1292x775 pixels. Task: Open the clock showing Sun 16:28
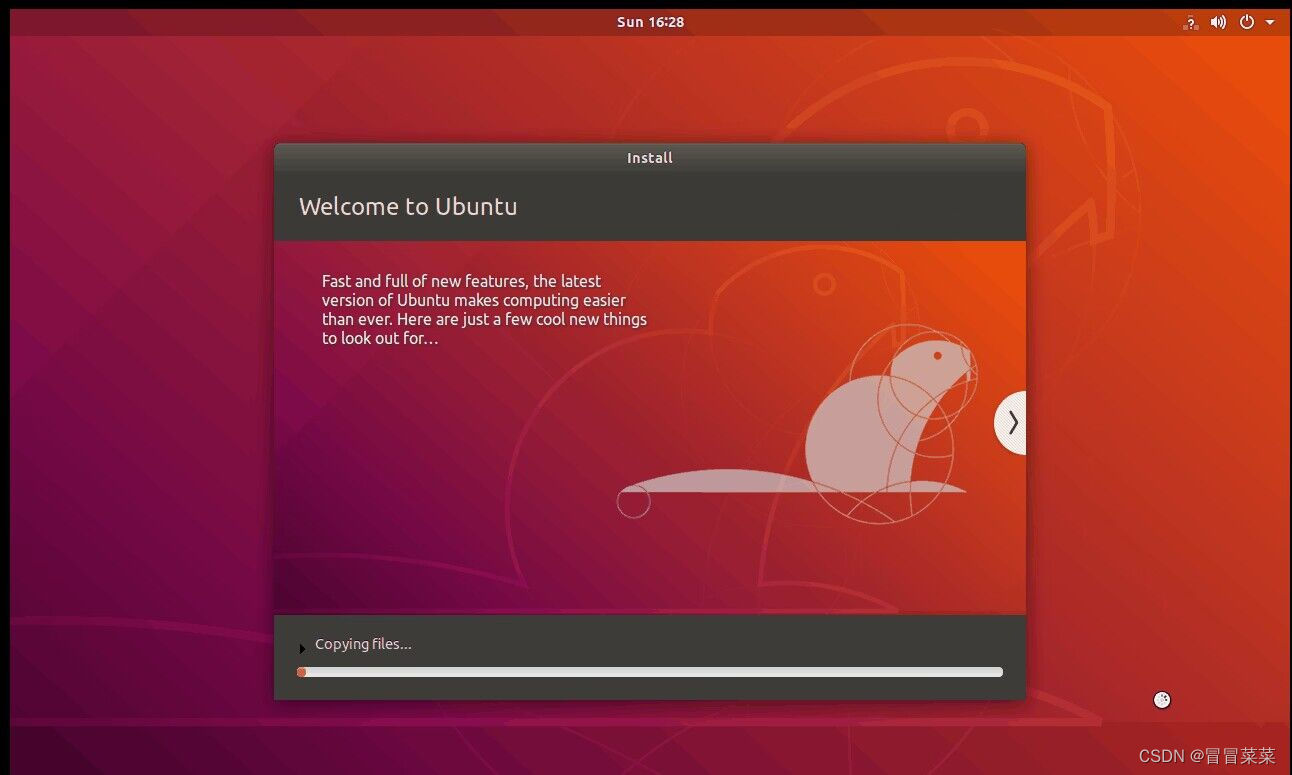[650, 22]
